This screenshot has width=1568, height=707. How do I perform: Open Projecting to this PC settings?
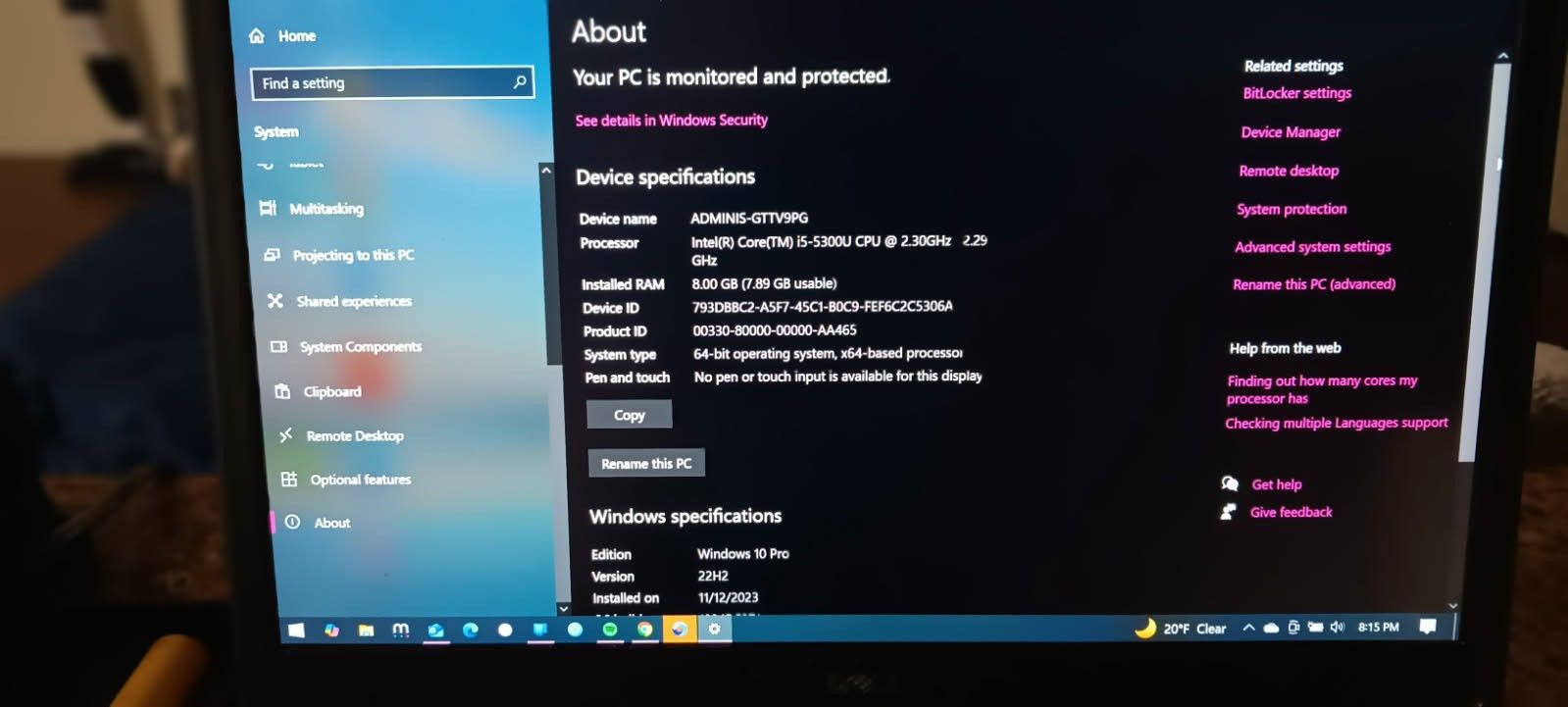click(352, 255)
